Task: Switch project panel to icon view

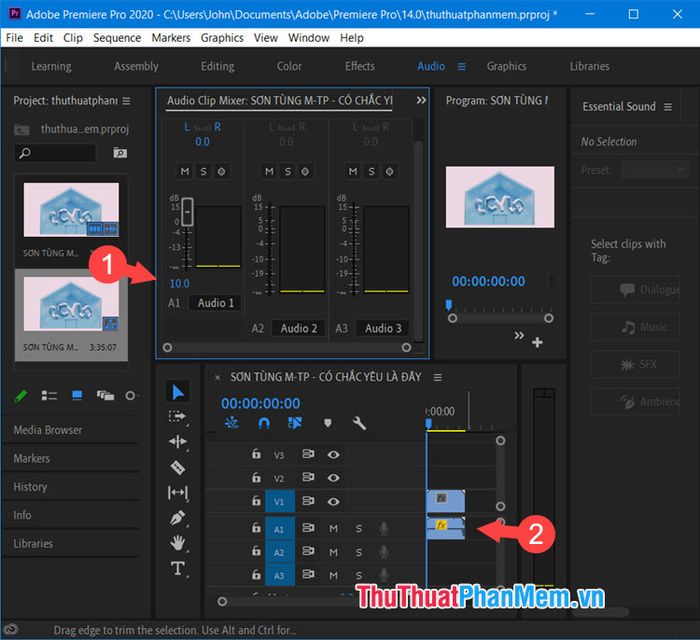Action: [77, 395]
